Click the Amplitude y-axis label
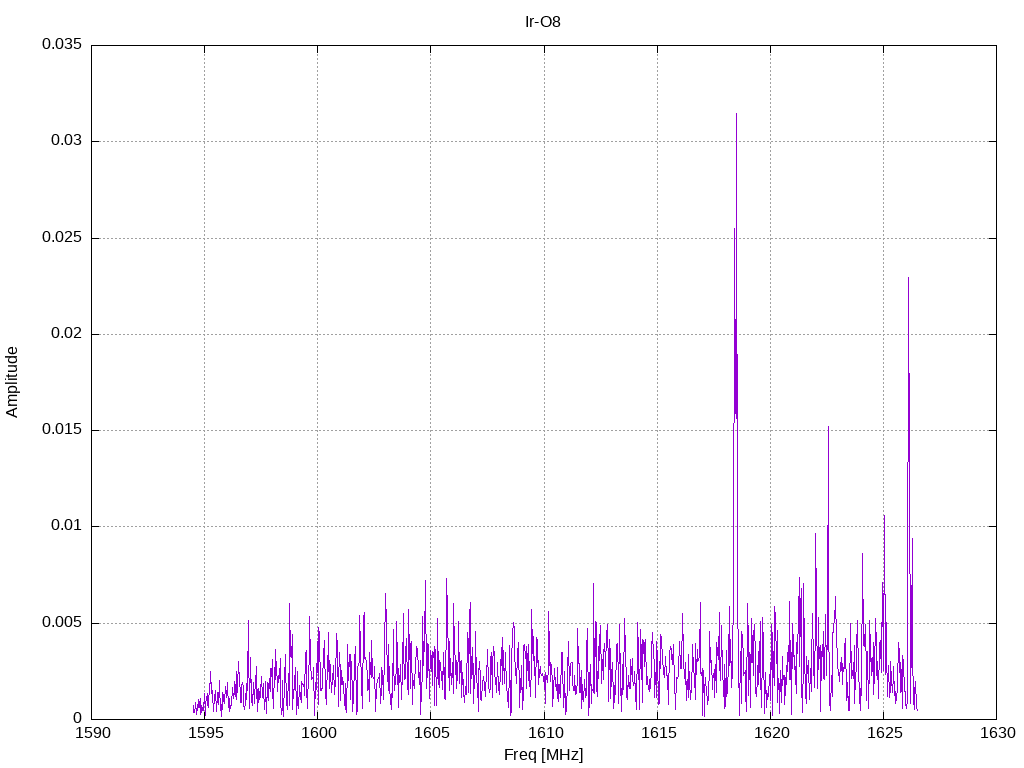Screen dimensions: 1024x768 coord(12,382)
